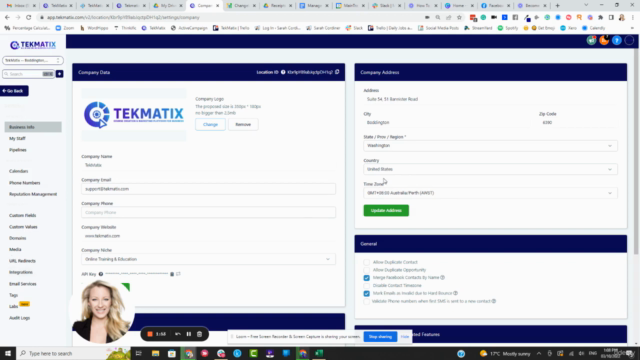Image resolution: width=640 pixels, height=360 pixels.
Task: Open the Company Niche dropdown
Action: [x=208, y=259]
